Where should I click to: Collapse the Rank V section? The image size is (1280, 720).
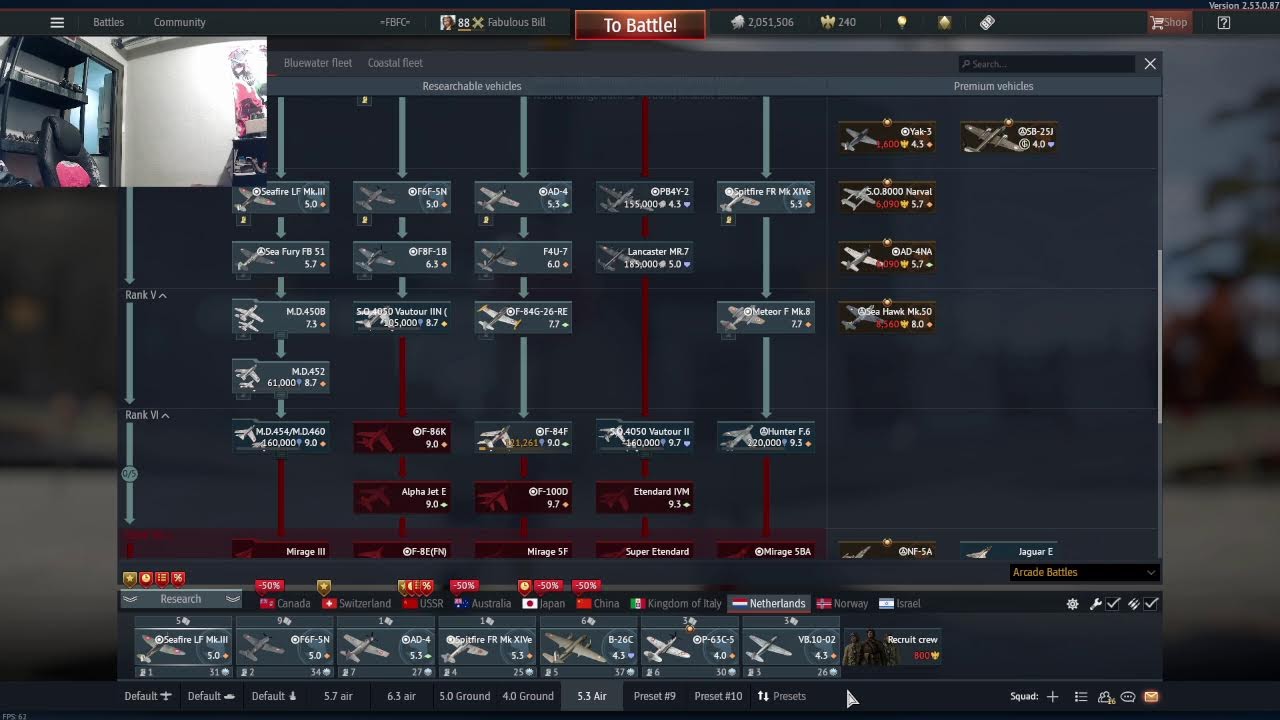[146, 295]
